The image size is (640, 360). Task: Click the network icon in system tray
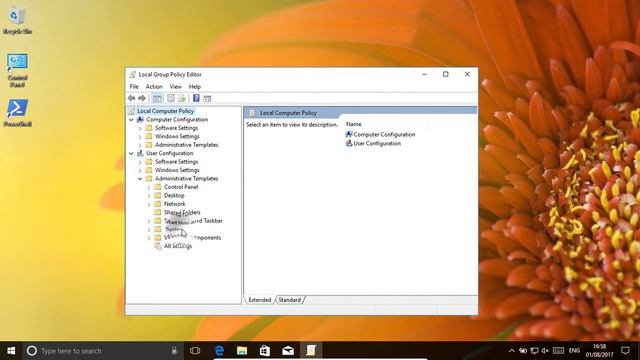coord(534,351)
